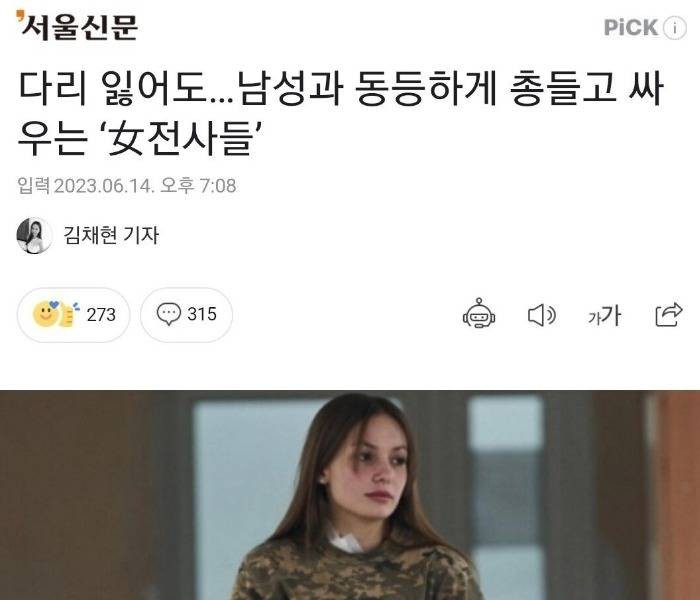Open the 가가 font size setting
Screen dimensions: 700x600
pos(604,315)
